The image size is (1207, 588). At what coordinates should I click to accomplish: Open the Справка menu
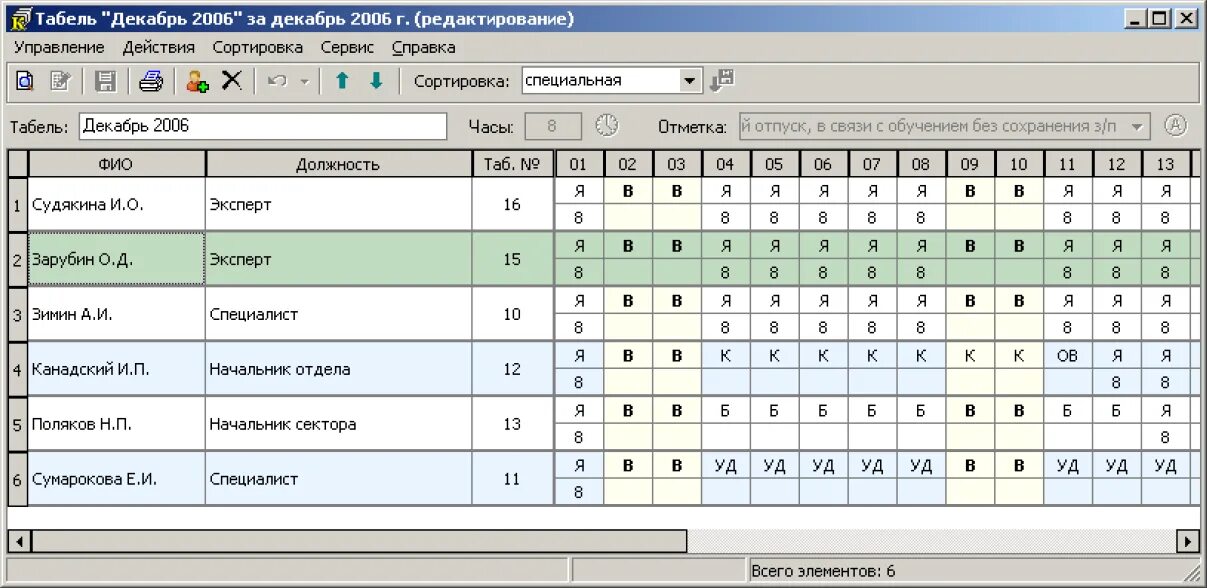coord(423,47)
